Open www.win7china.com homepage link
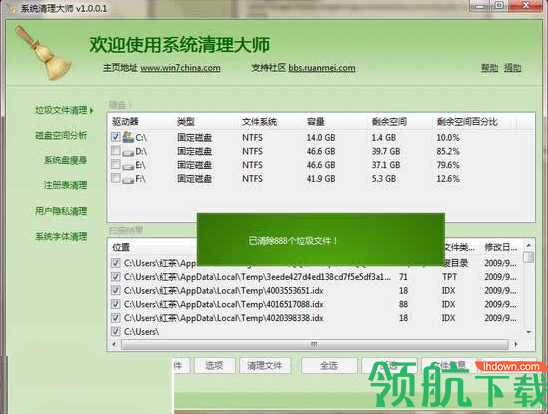This screenshot has width=548, height=414. (x=180, y=68)
